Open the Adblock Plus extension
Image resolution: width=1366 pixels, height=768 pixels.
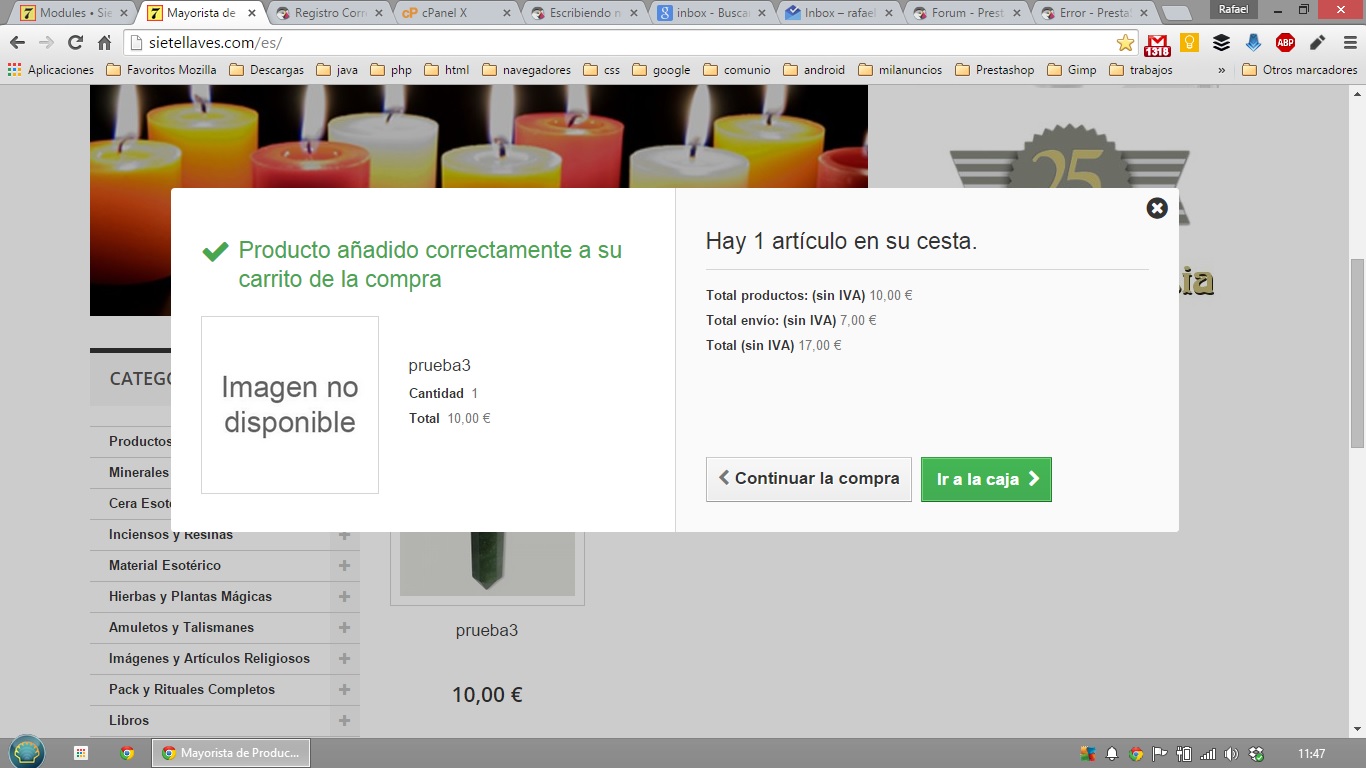[1285, 43]
